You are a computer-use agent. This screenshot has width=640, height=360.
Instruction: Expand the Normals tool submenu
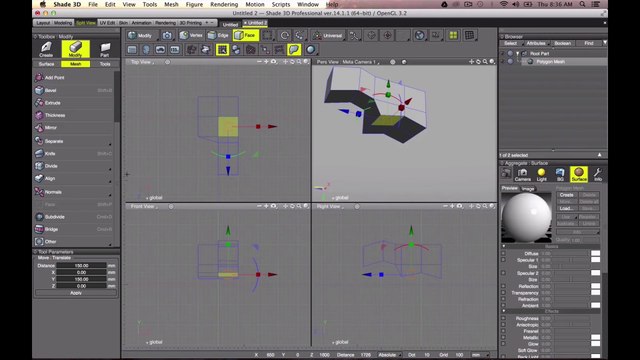tap(110, 195)
